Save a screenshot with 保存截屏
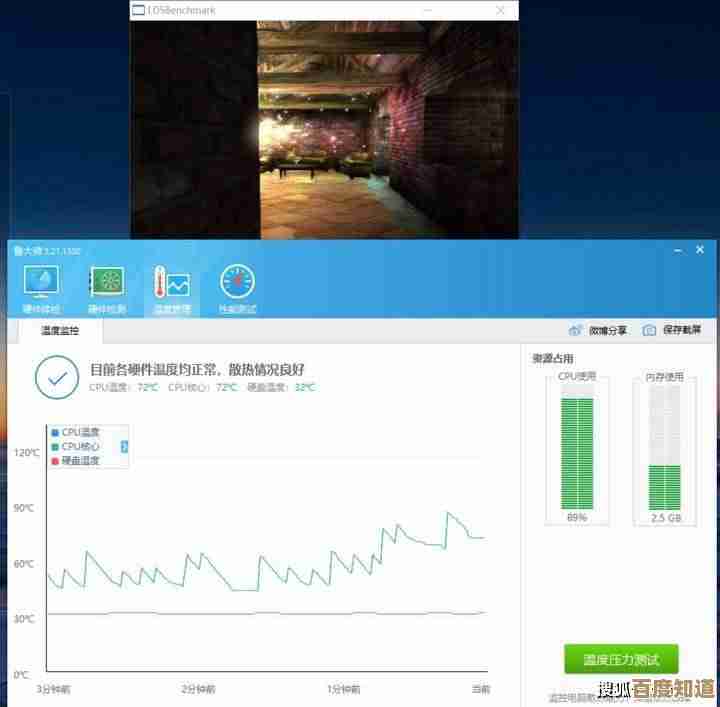The width and height of the screenshot is (720, 707). [671, 330]
